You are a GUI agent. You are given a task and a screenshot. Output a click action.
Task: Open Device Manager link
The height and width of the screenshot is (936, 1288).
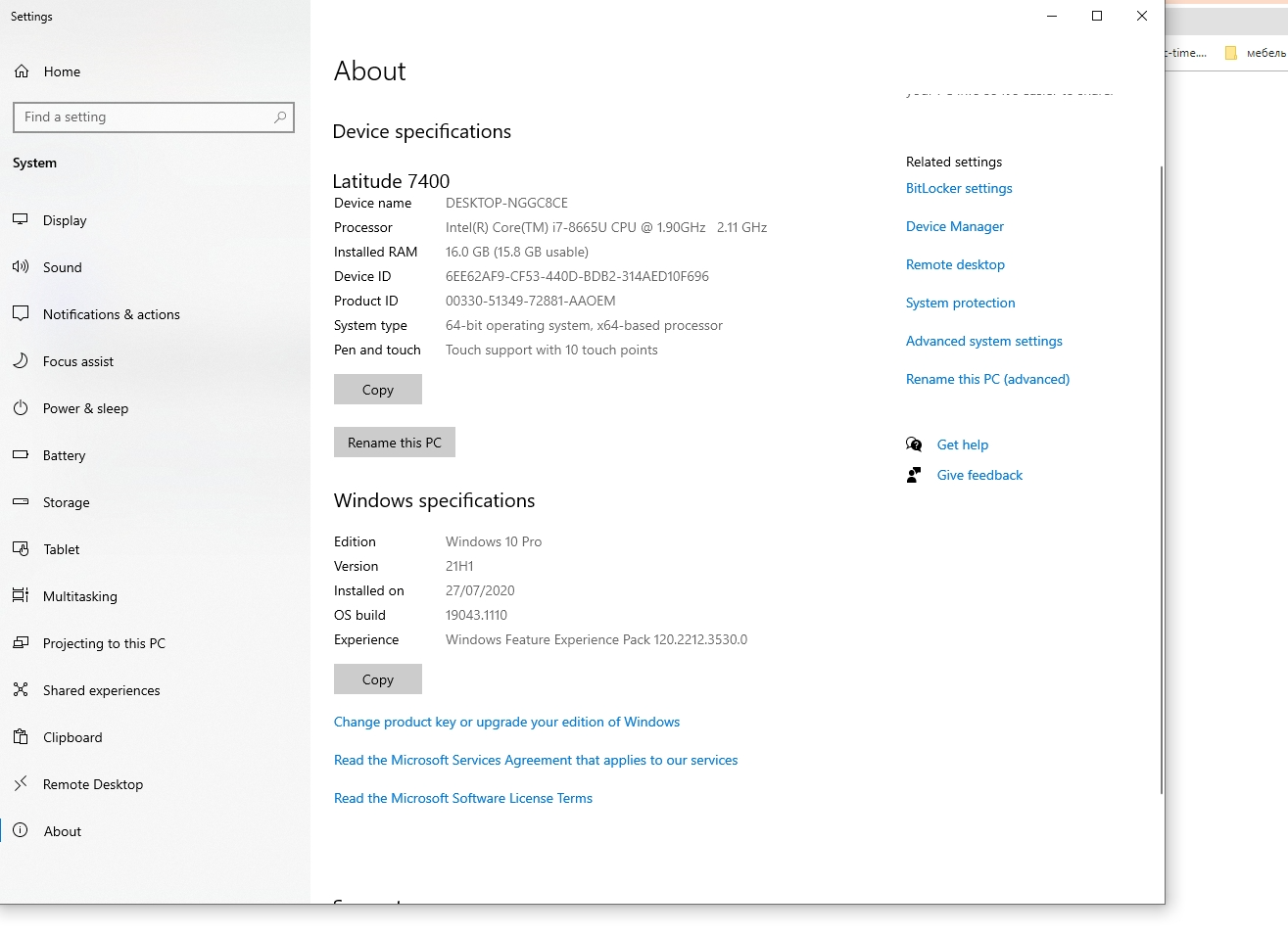tap(955, 226)
